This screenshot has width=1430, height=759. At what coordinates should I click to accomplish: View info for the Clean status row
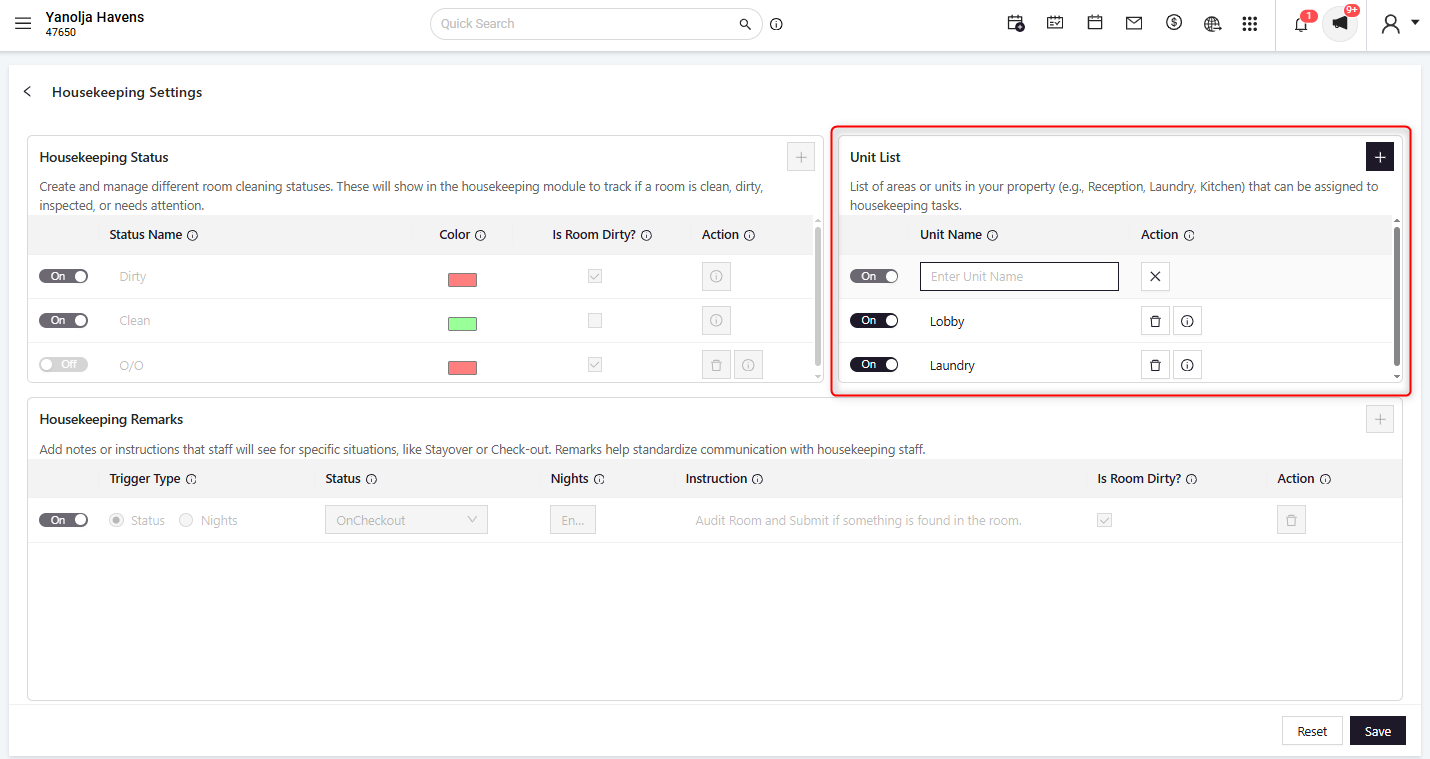click(x=716, y=321)
